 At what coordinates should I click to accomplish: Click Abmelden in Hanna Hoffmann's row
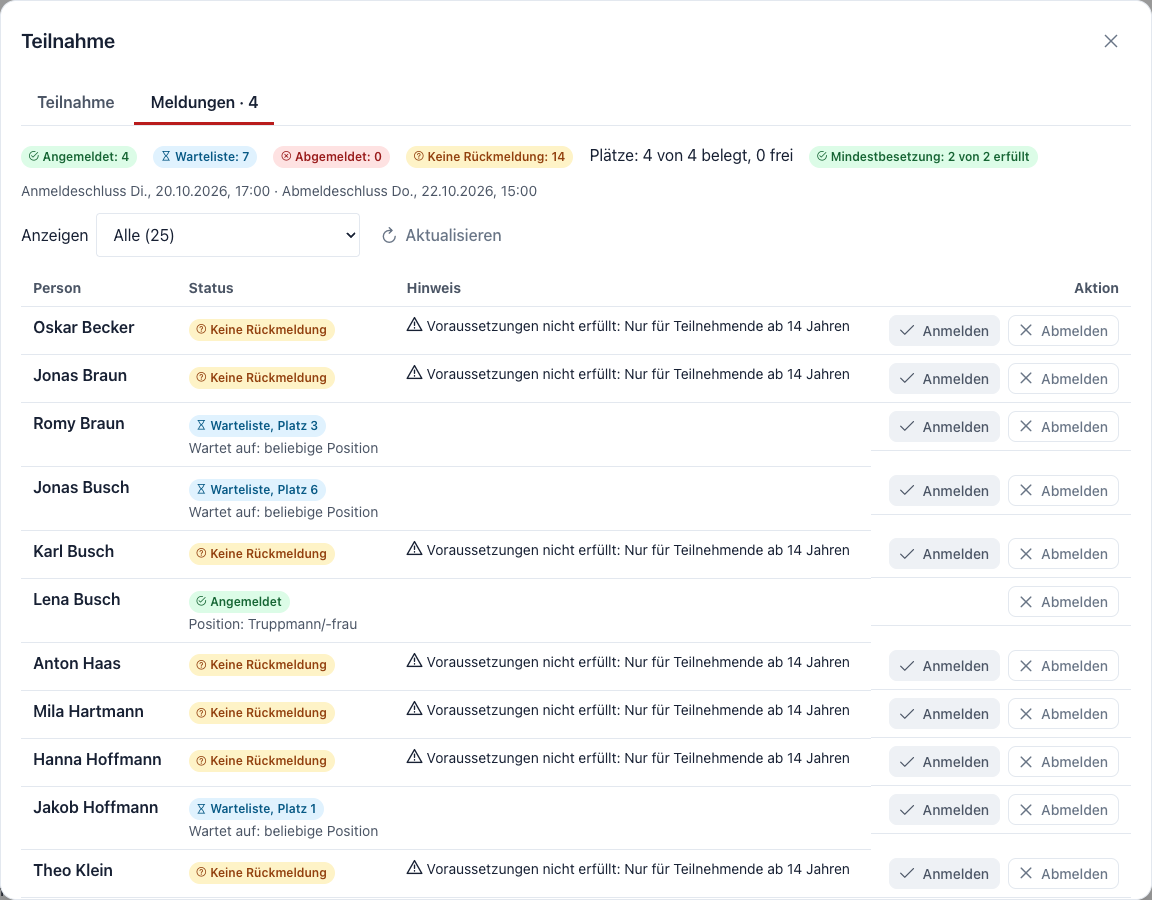tap(1063, 762)
